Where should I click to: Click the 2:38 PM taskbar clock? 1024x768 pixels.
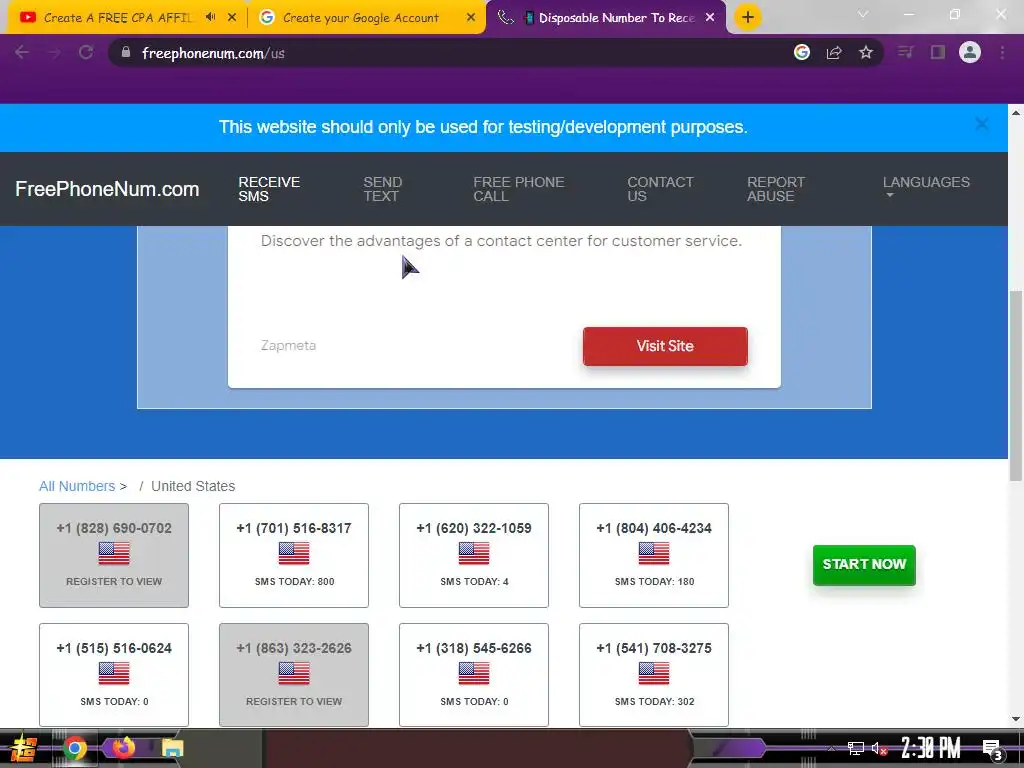point(931,748)
